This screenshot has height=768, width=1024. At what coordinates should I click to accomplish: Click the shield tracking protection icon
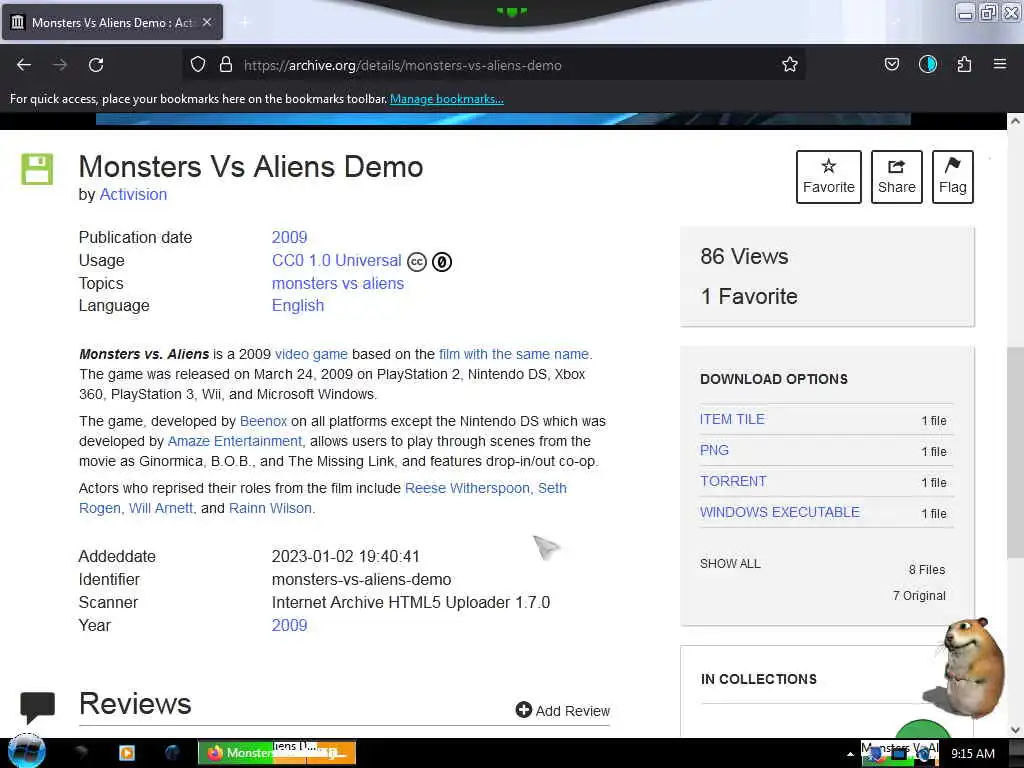[198, 65]
